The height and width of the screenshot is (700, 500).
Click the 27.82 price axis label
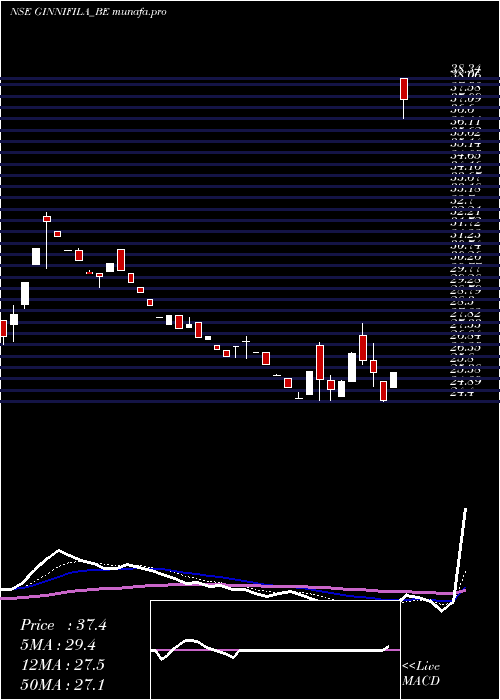tap(466, 314)
